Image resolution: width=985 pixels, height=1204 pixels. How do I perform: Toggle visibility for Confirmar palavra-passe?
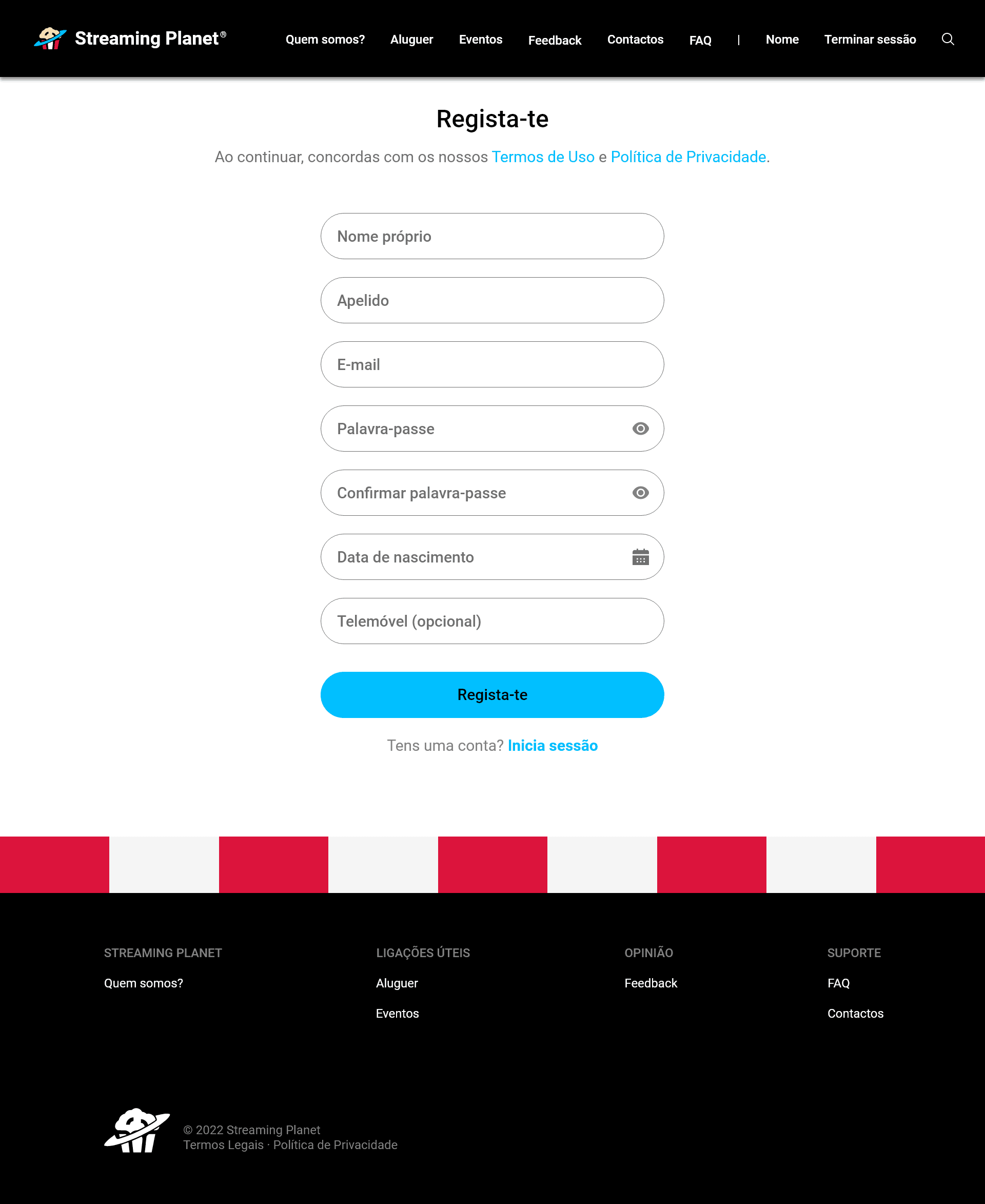pos(640,493)
